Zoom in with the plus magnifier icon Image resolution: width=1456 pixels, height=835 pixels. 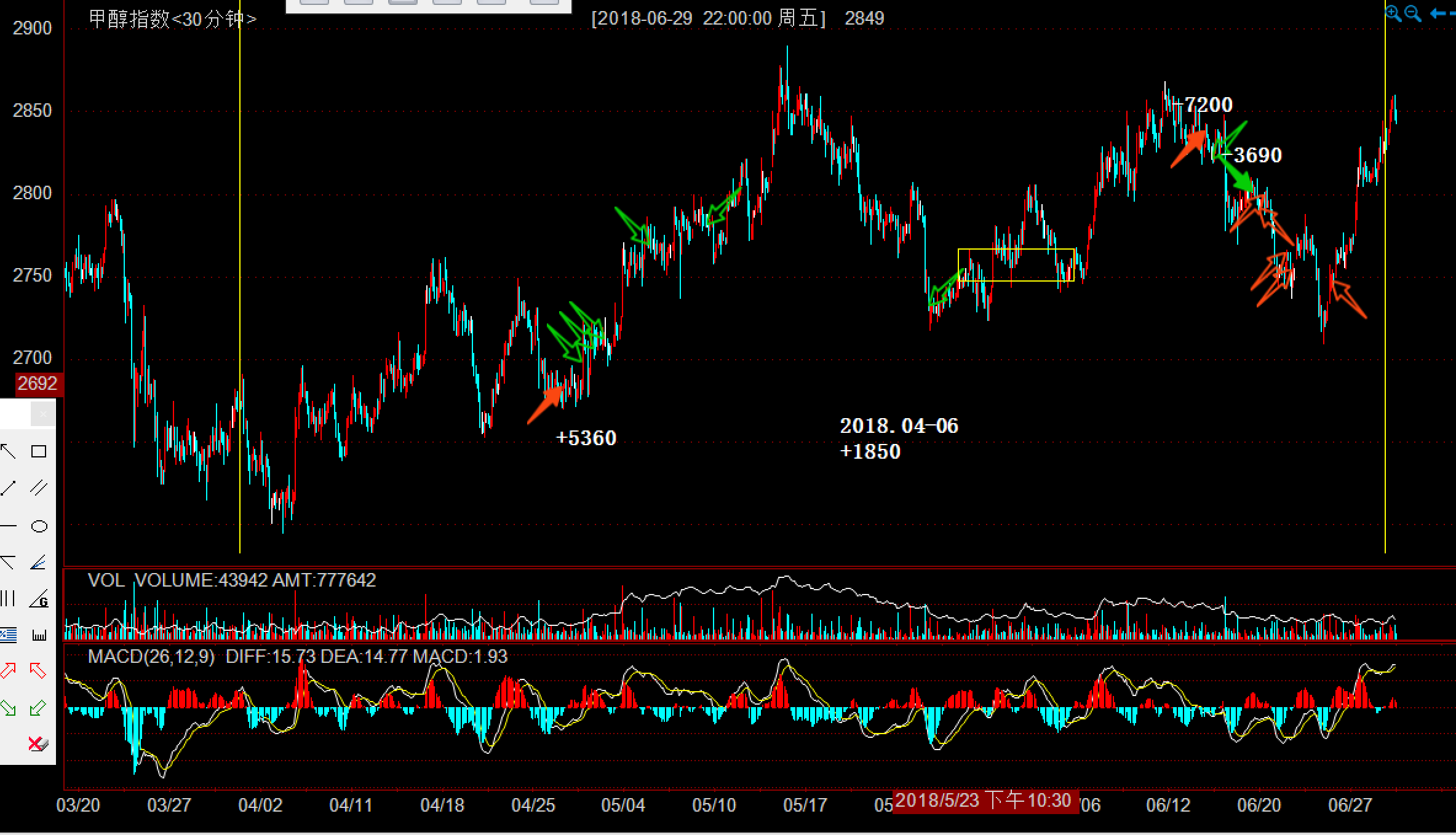click(1393, 14)
